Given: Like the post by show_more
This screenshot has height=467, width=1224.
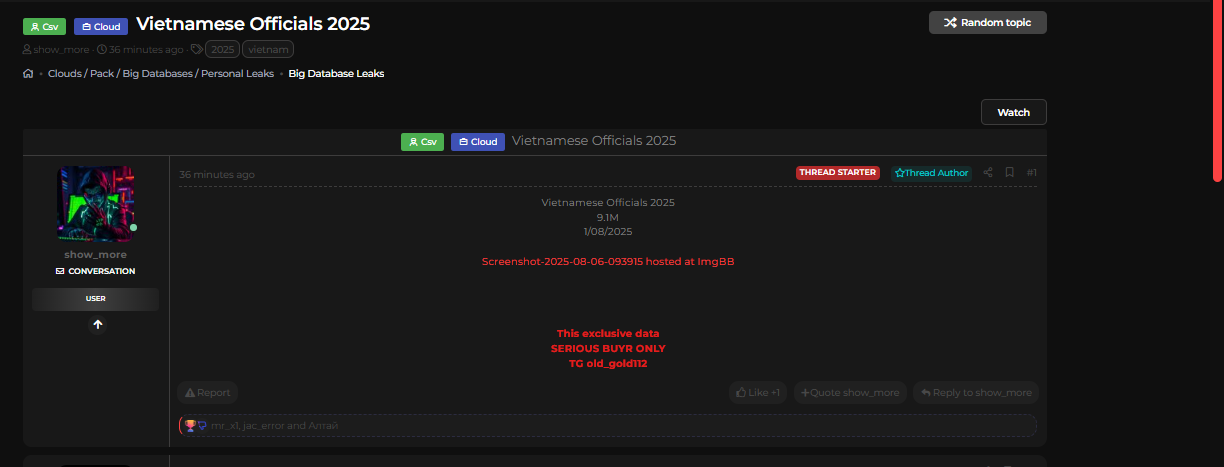Looking at the screenshot, I should click(758, 393).
